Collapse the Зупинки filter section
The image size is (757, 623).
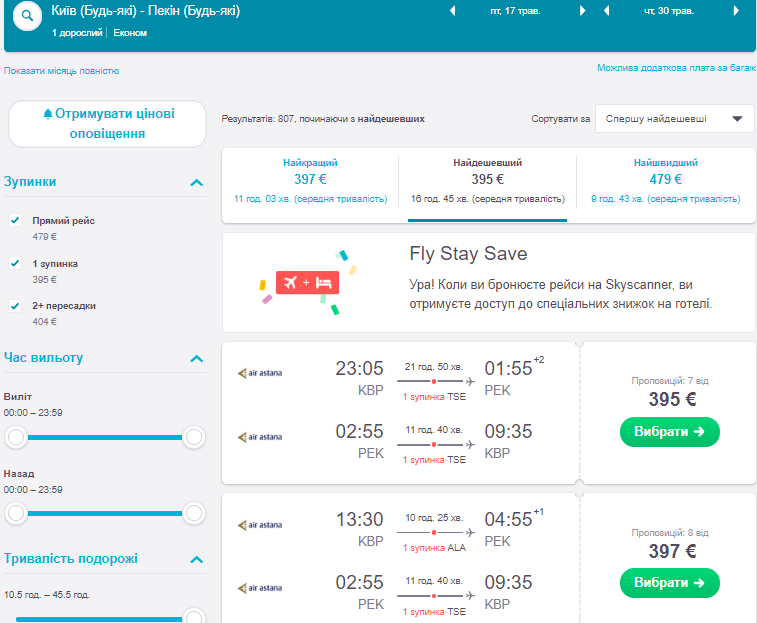[197, 182]
